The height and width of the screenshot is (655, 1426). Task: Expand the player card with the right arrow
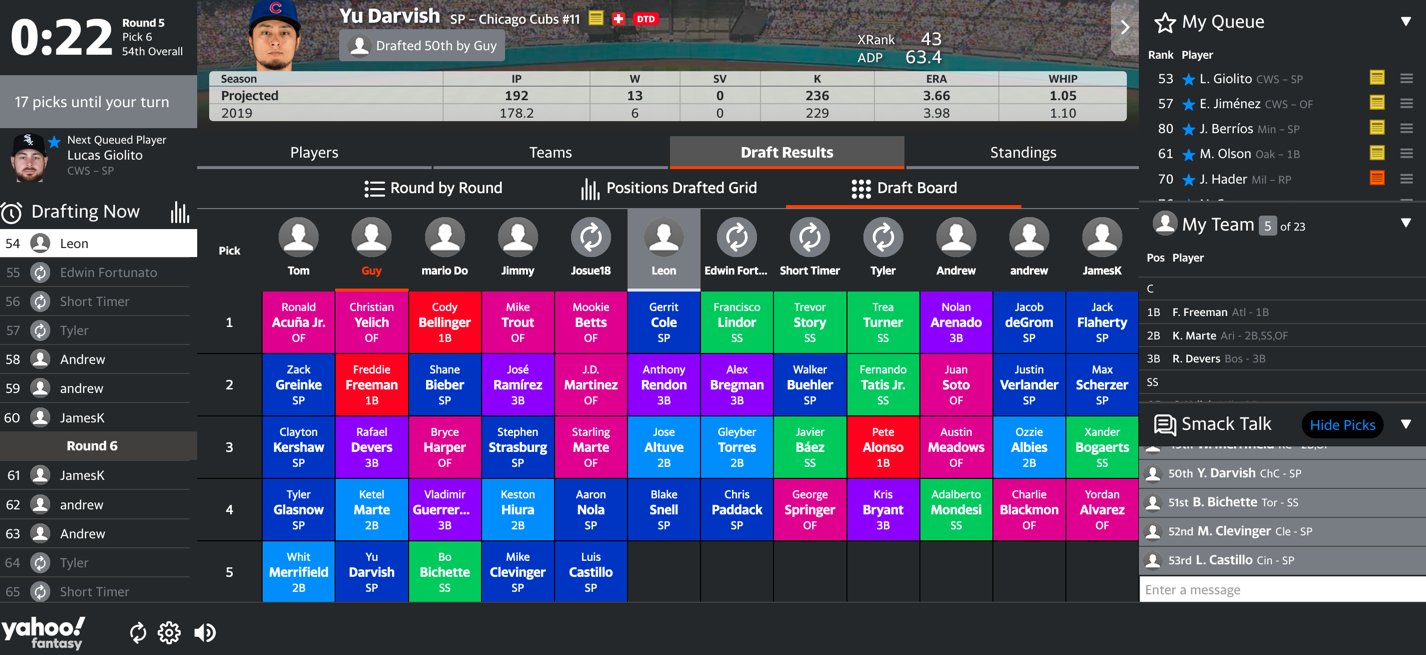tap(1125, 27)
